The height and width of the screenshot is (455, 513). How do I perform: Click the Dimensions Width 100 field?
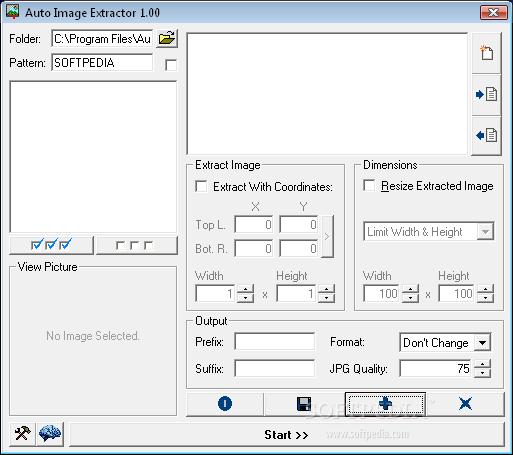pos(381,293)
